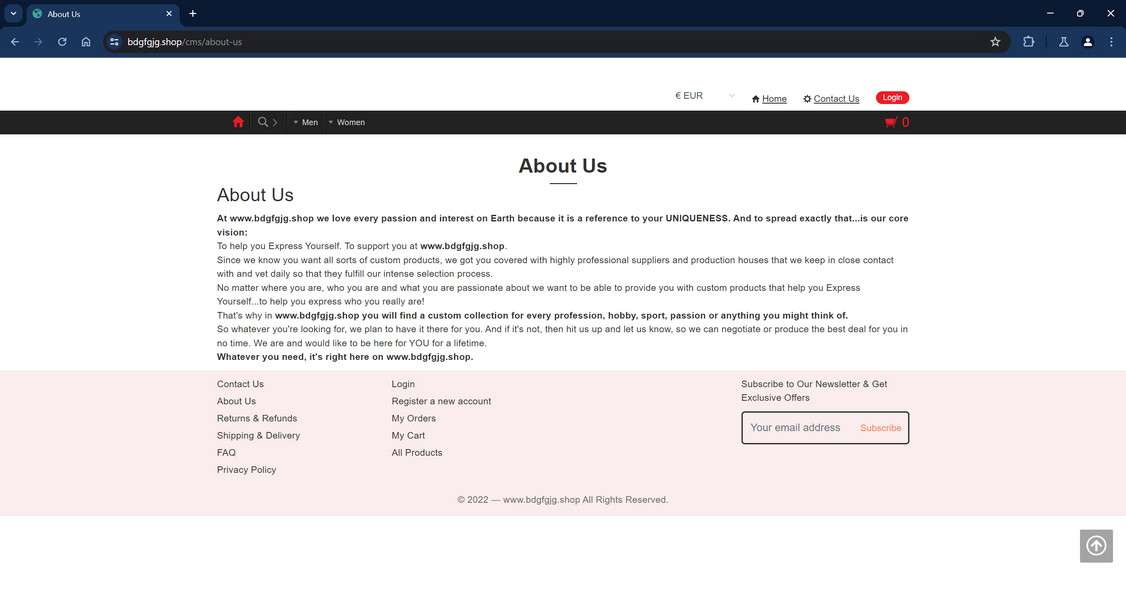
Task: Open the footer About Us link
Action: pyautogui.click(x=236, y=402)
